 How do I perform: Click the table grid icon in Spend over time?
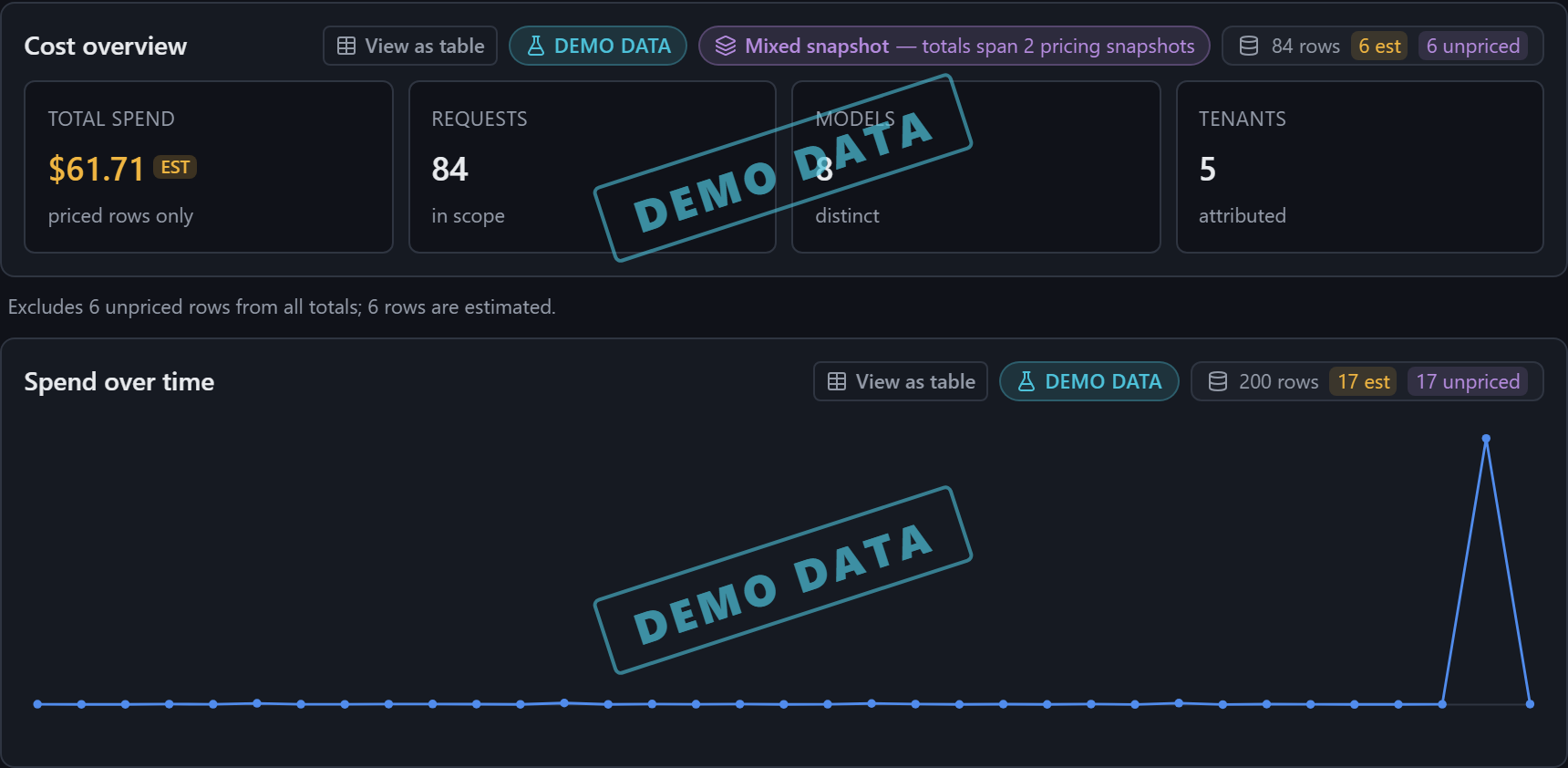(837, 381)
